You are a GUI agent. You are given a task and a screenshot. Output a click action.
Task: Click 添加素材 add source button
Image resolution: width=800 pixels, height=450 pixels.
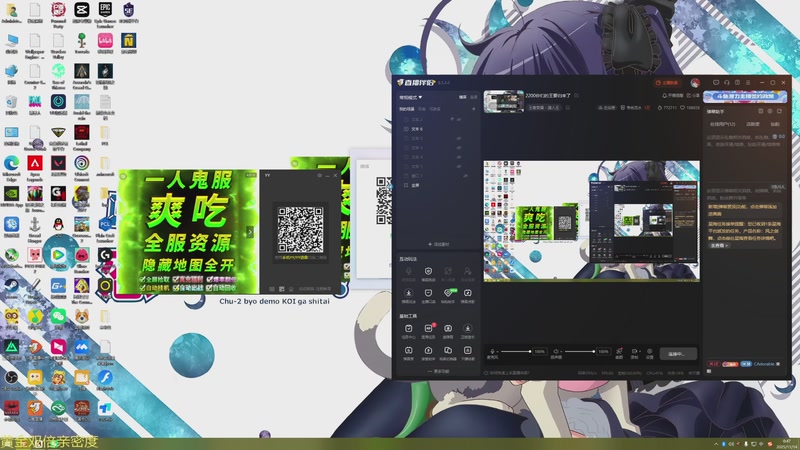click(x=438, y=244)
